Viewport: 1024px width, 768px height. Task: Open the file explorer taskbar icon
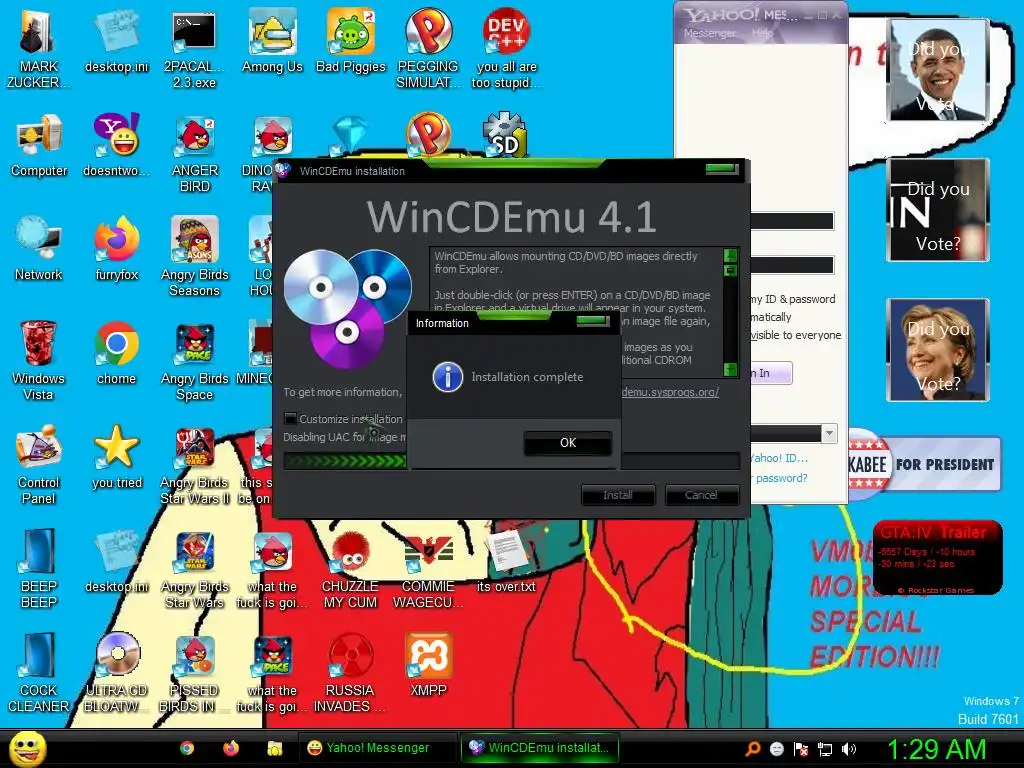pos(275,748)
